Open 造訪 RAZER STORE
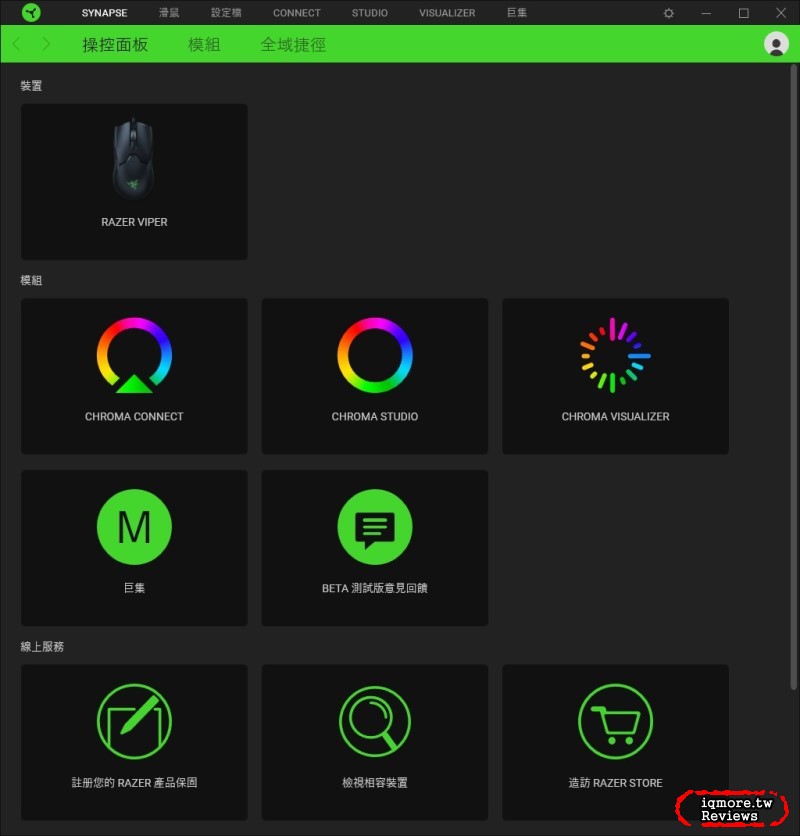The height and width of the screenshot is (836, 800). click(x=614, y=741)
